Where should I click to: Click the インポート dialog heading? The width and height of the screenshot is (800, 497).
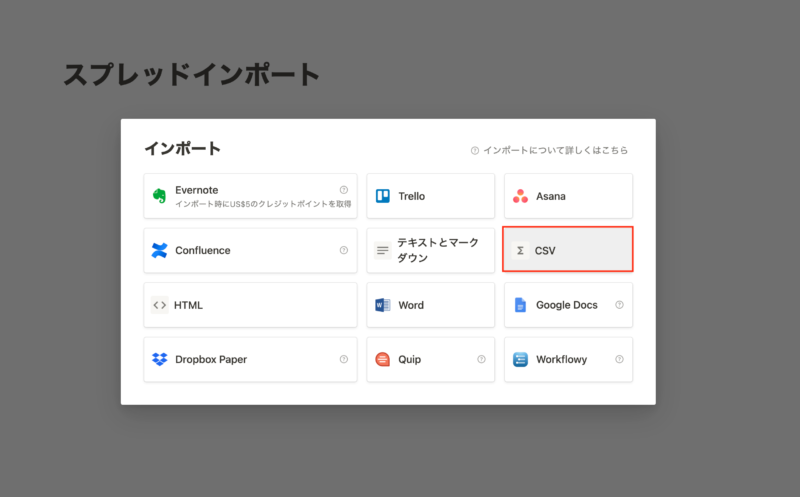pos(183,148)
